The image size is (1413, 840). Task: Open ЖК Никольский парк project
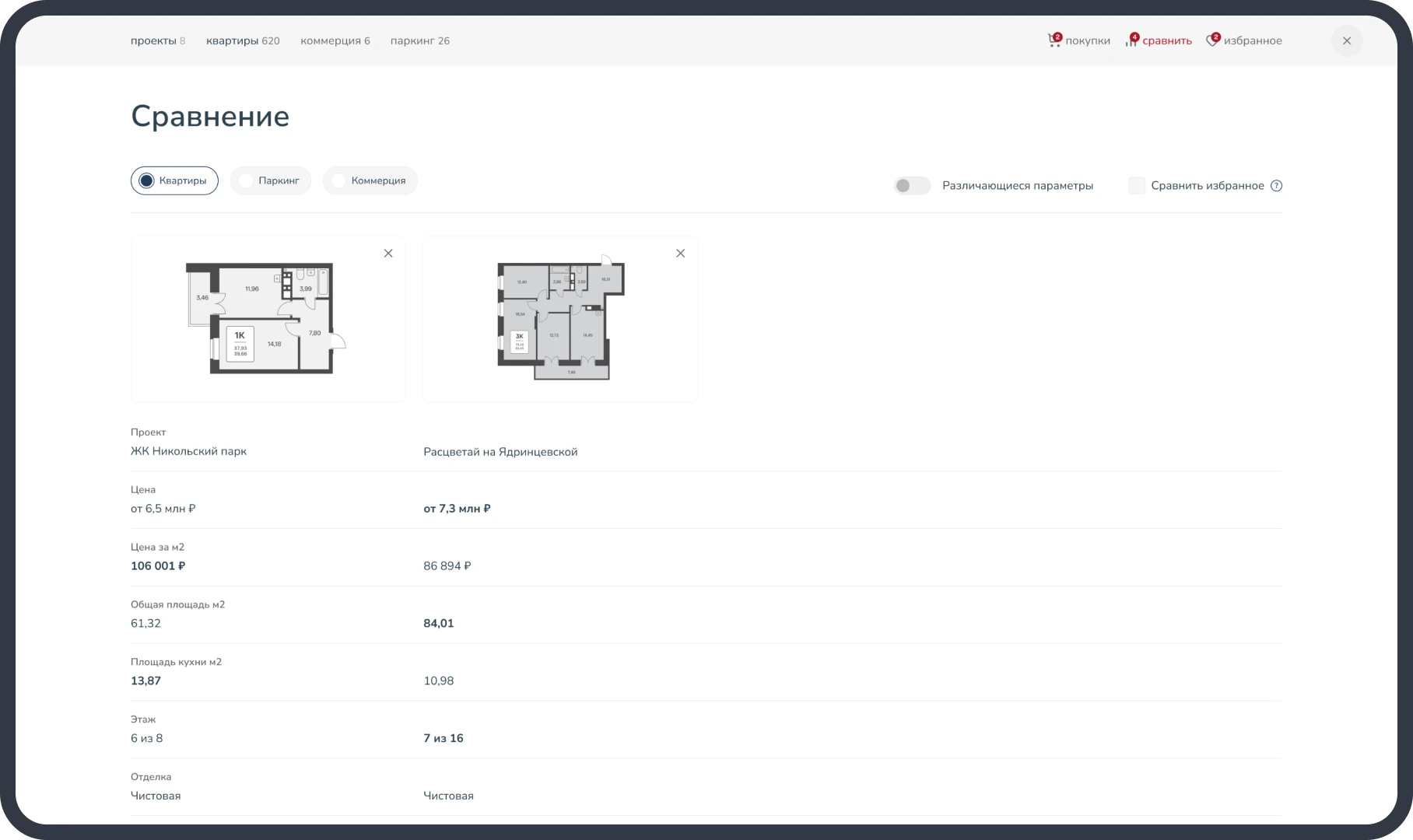188,451
